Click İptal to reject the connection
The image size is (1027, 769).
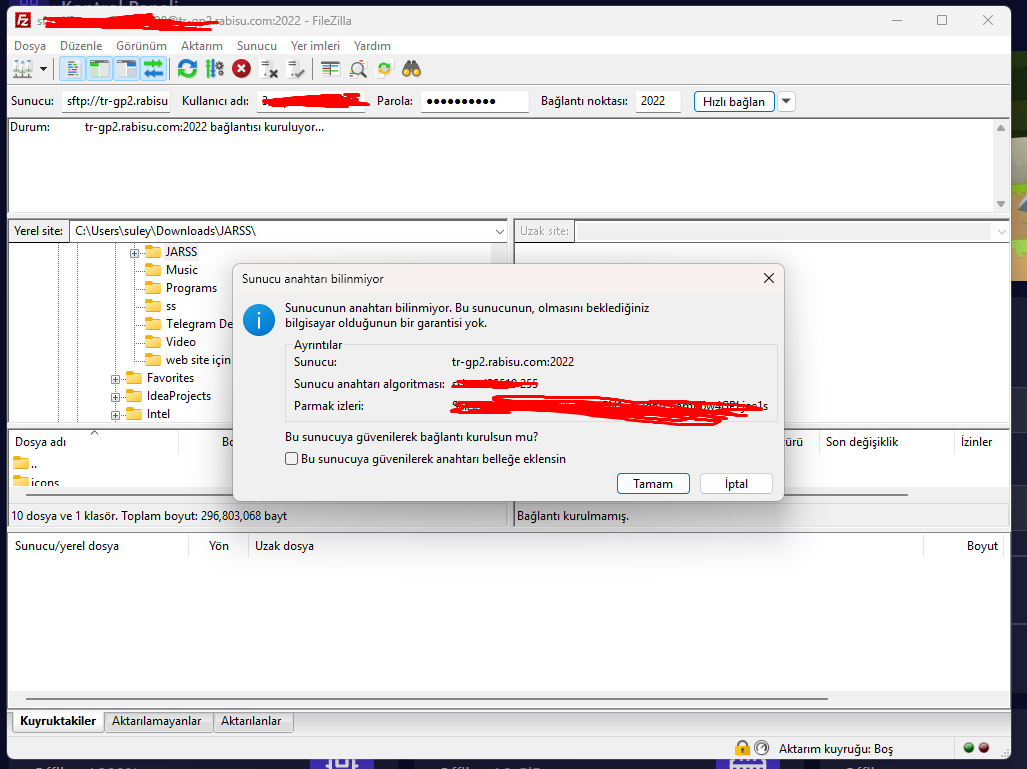[736, 483]
